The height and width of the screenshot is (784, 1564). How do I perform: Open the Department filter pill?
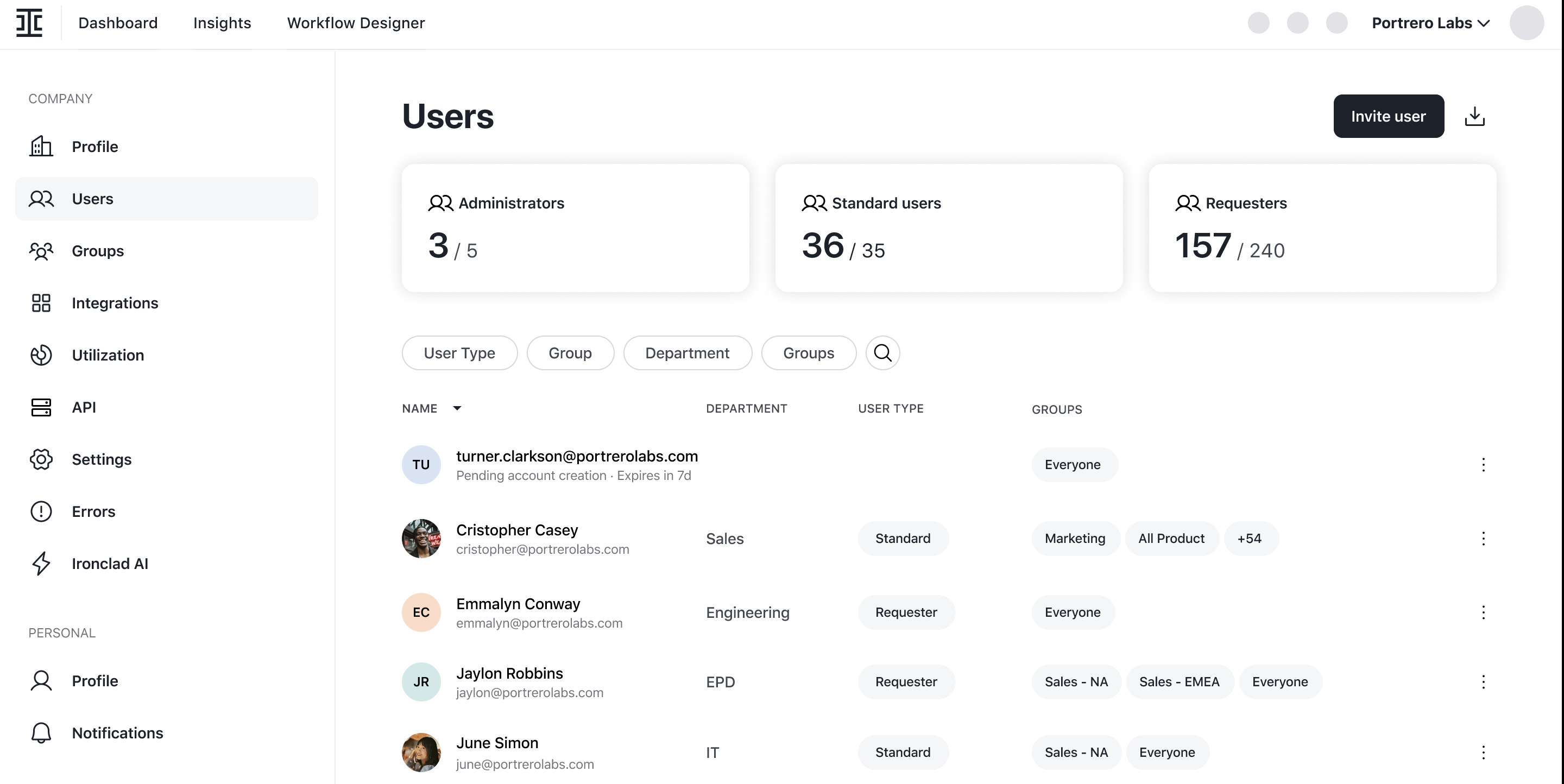click(x=686, y=352)
